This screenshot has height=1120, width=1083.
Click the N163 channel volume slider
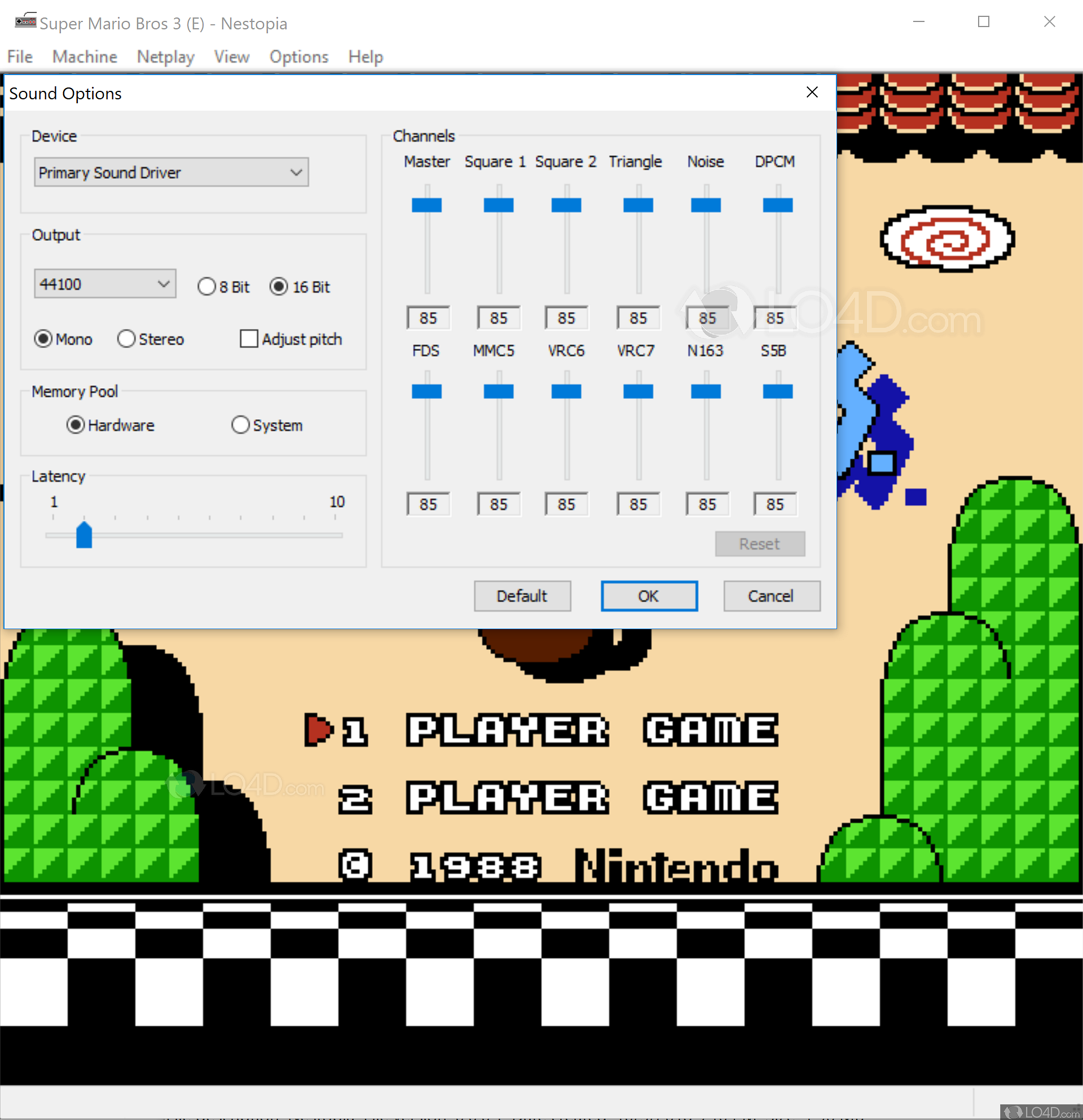point(706,392)
